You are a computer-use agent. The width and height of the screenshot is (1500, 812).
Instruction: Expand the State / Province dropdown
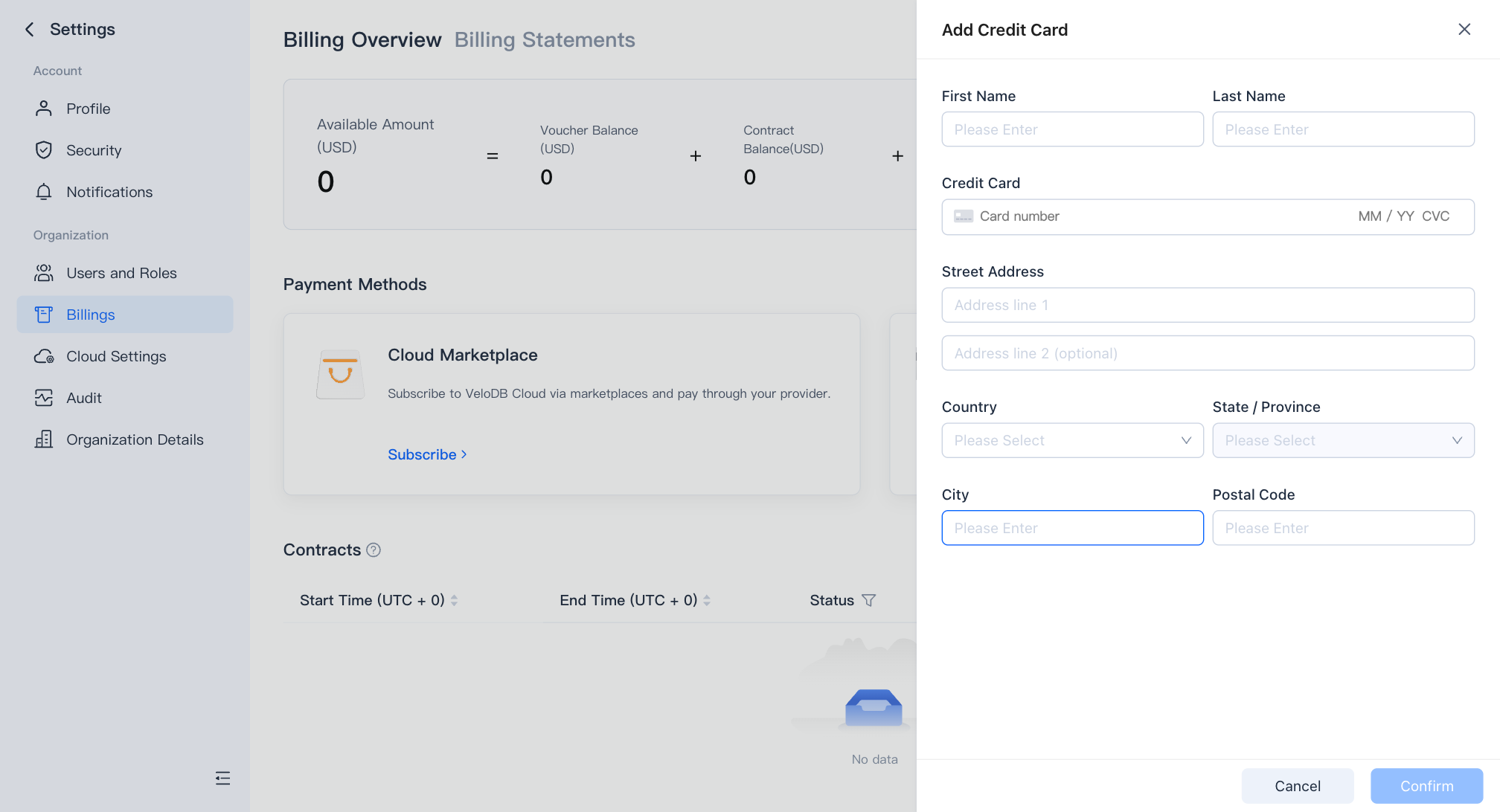1343,440
